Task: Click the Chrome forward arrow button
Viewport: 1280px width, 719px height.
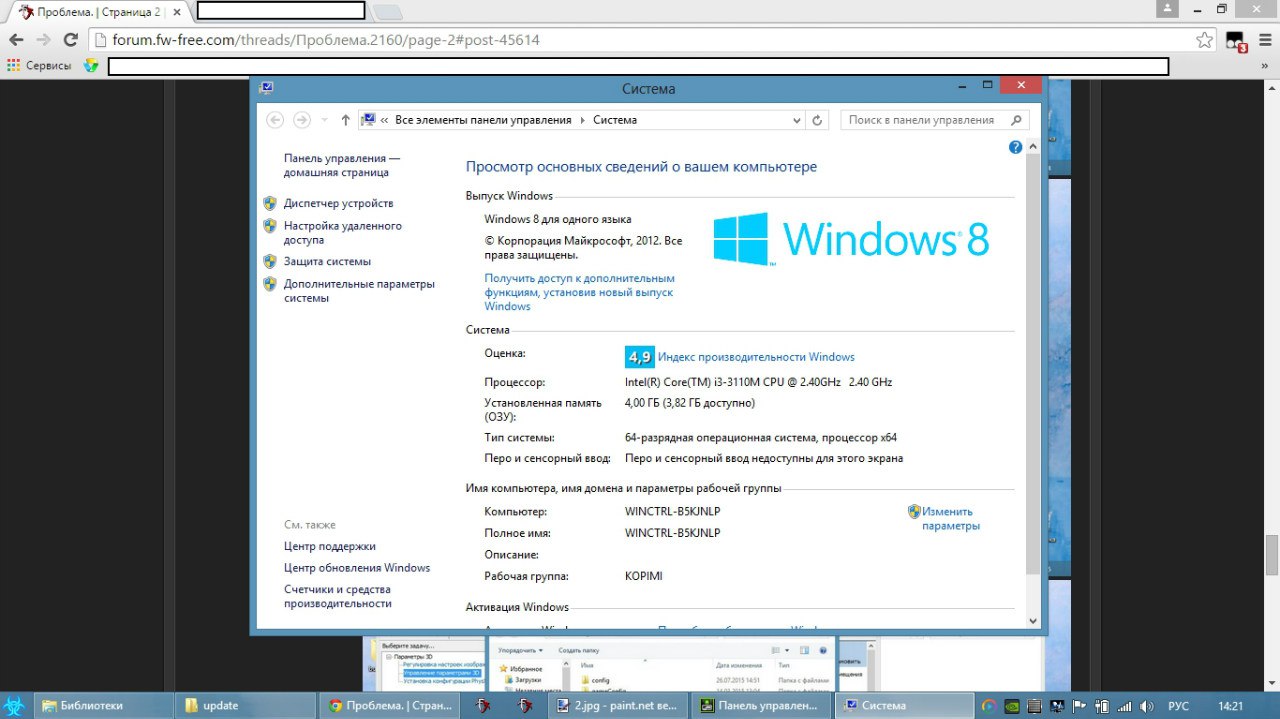Action: click(43, 40)
